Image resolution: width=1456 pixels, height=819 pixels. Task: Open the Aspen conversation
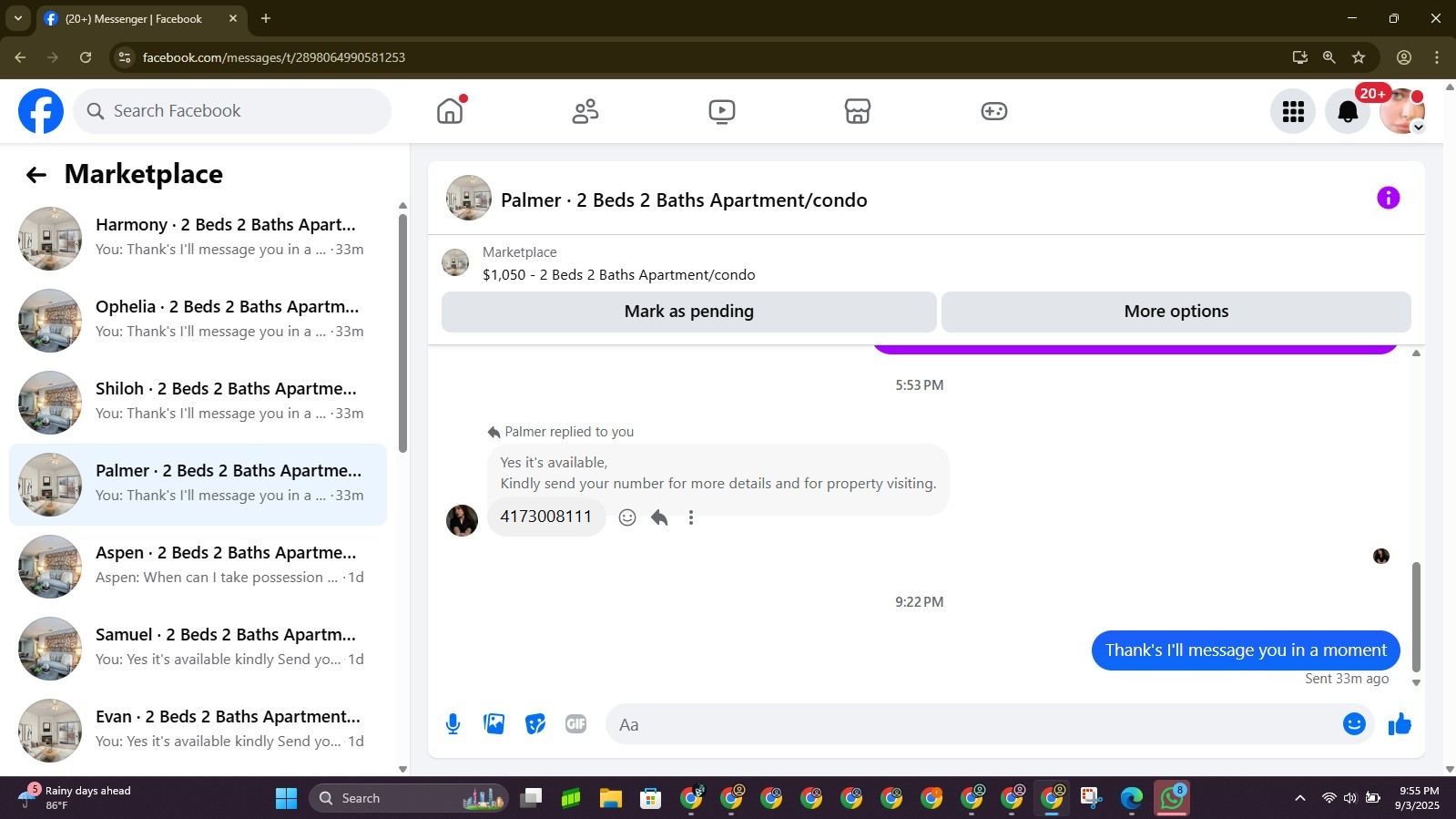(x=198, y=567)
